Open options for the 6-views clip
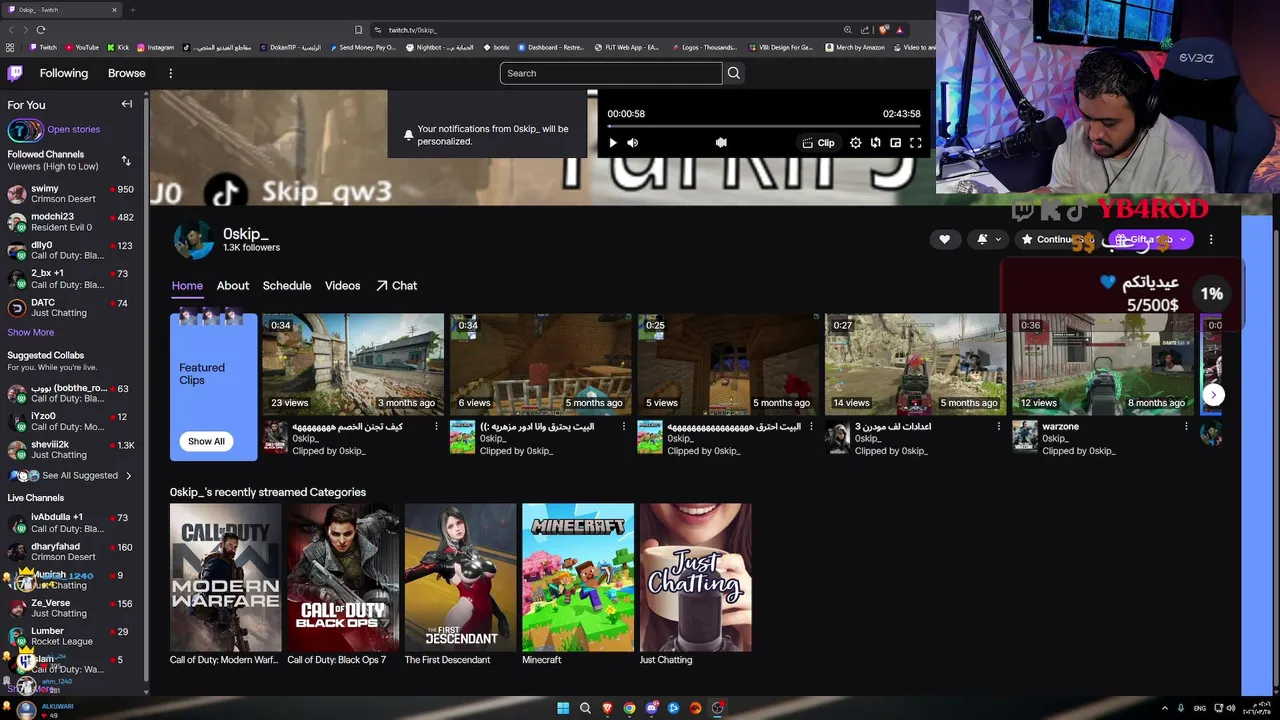The image size is (1280, 720). [x=624, y=427]
